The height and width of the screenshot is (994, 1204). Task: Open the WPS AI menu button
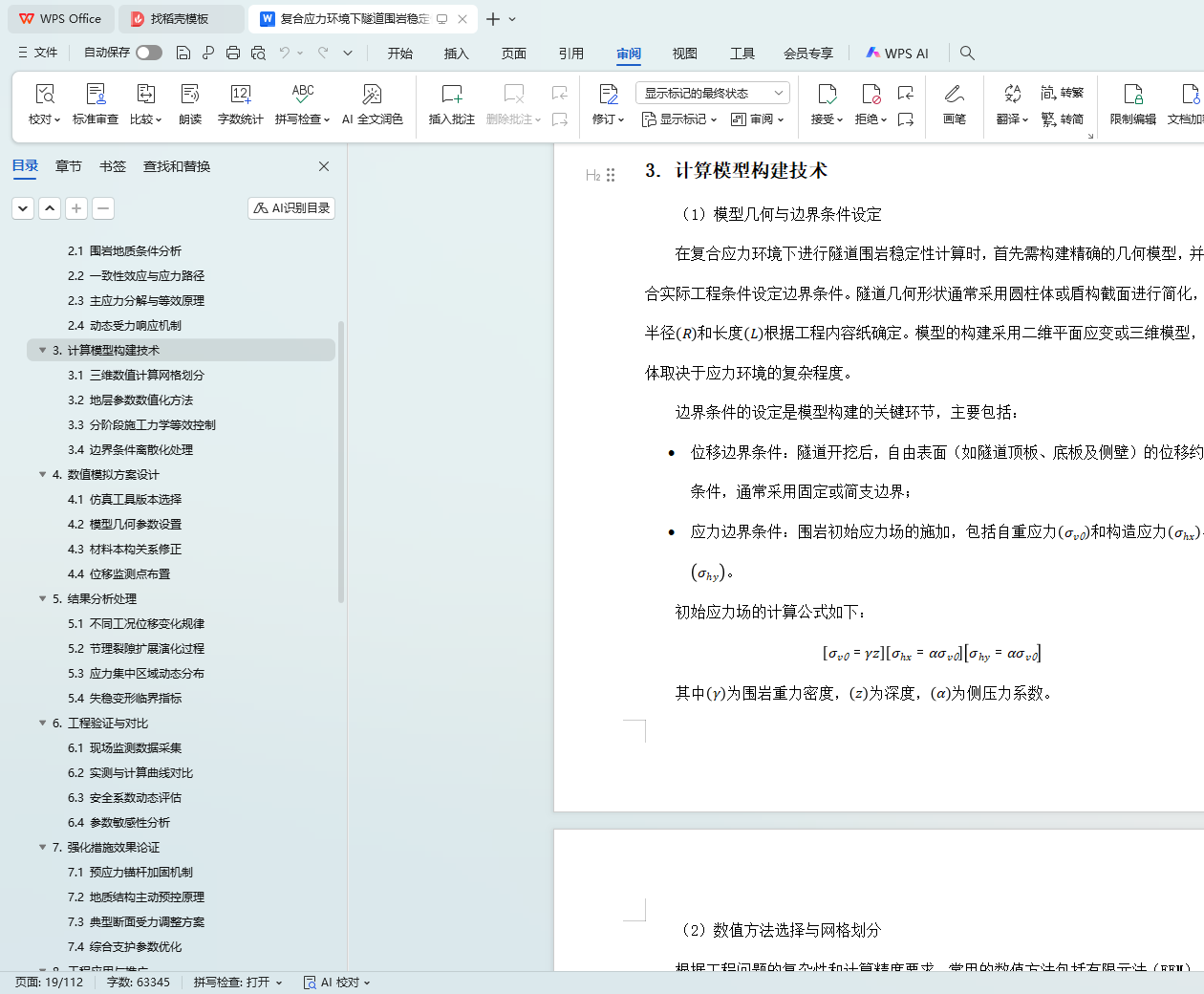897,54
